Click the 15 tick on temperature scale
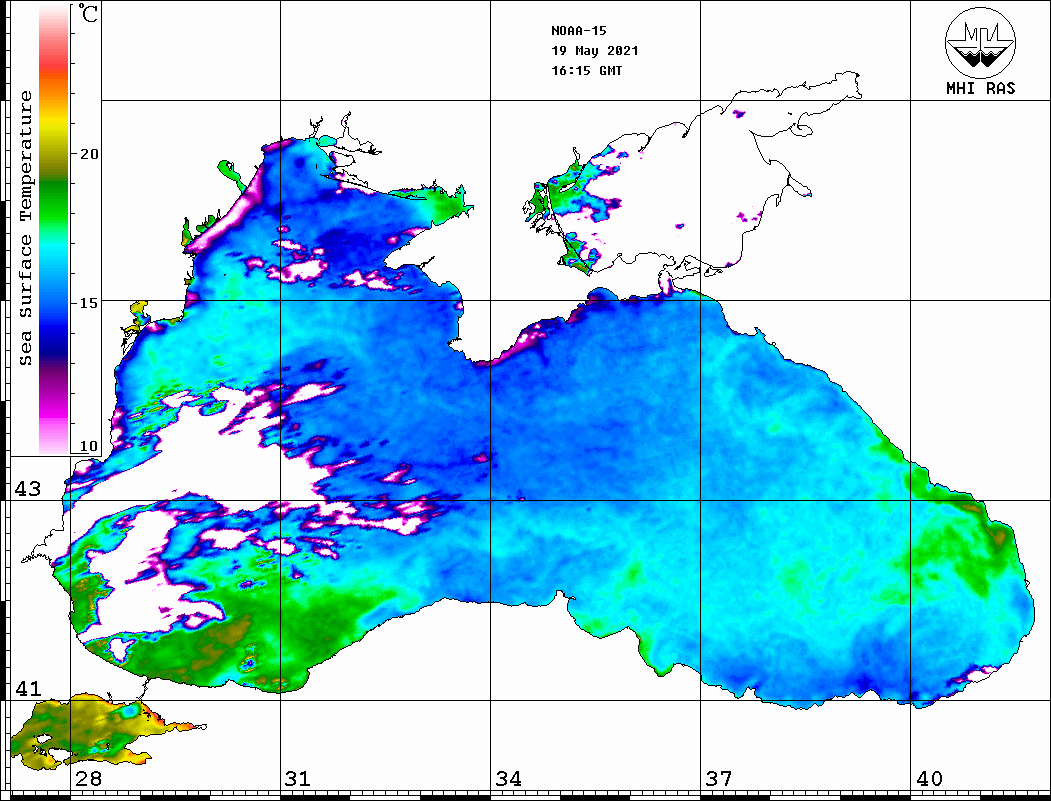Image resolution: width=1051 pixels, height=801 pixels. coord(88,303)
